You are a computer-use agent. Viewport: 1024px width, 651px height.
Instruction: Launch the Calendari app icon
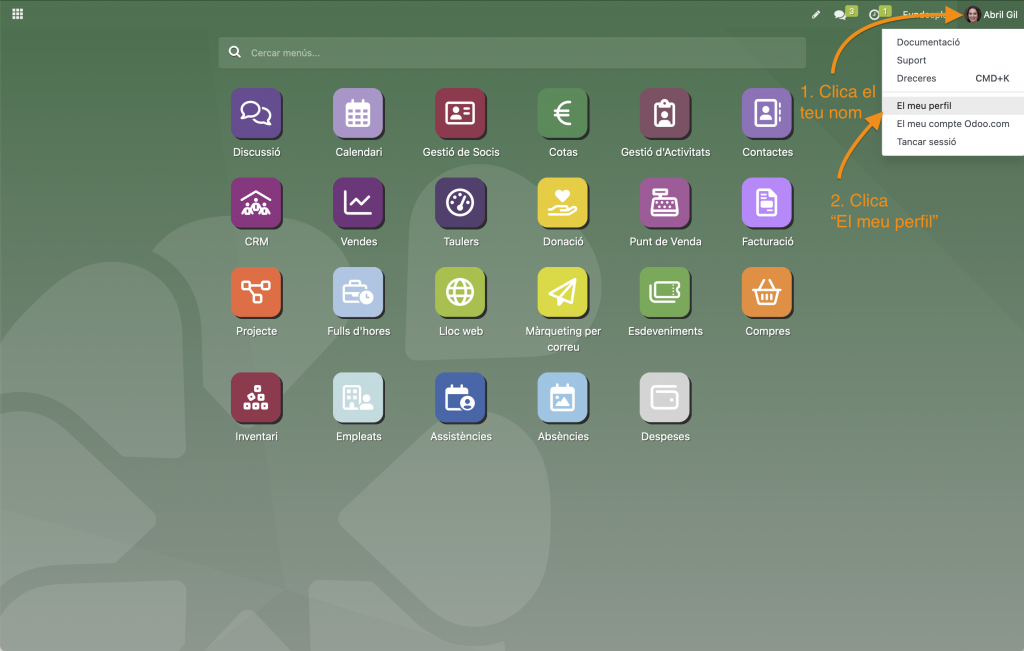tap(358, 113)
